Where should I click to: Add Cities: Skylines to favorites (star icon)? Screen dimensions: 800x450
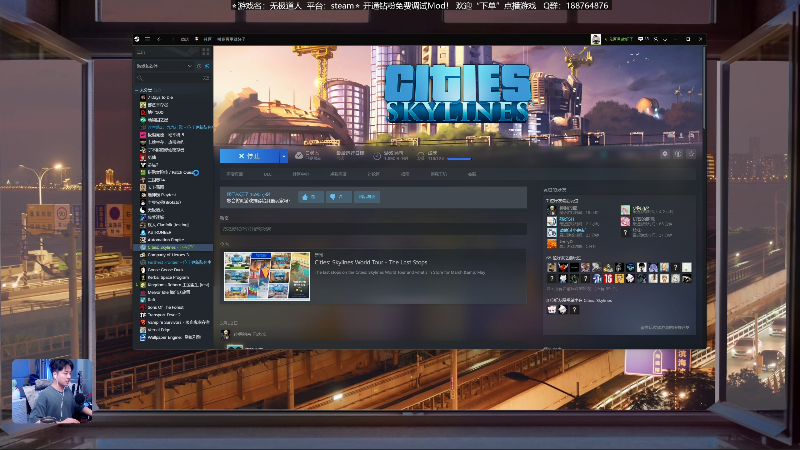pos(691,154)
